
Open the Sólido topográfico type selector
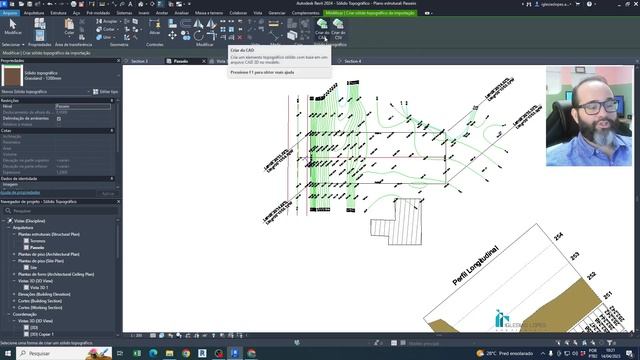[x=60, y=76]
